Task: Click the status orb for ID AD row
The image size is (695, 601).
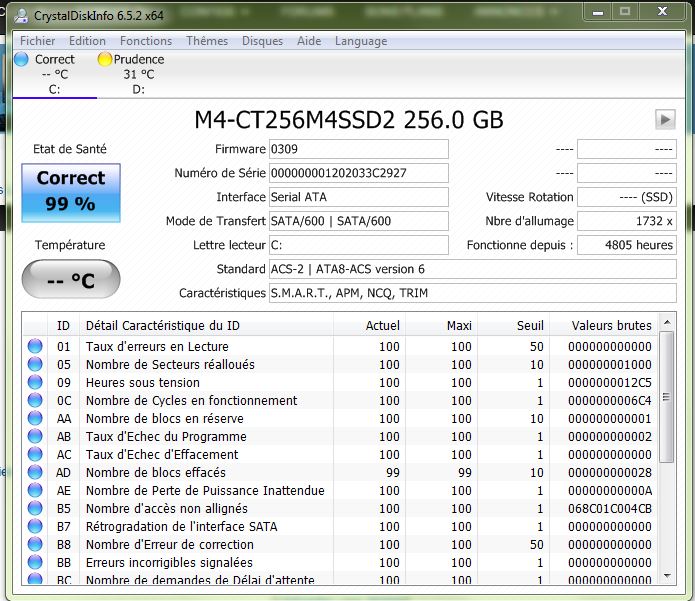Action: pyautogui.click(x=35, y=472)
